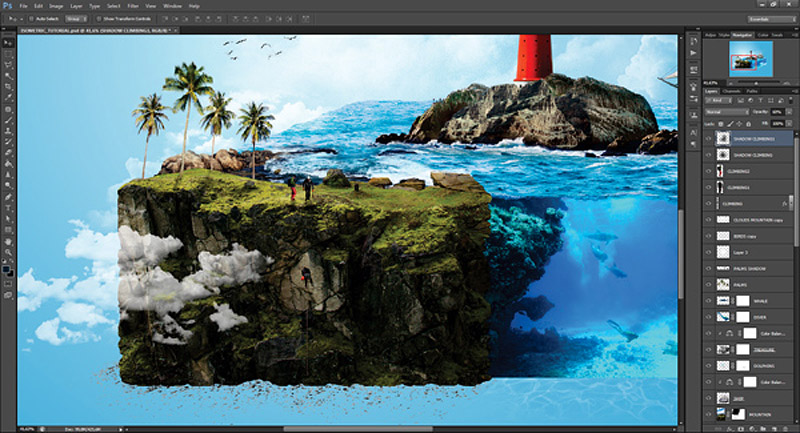Open the History panel icon
Screen dimensions: 800x433
coord(693,41)
